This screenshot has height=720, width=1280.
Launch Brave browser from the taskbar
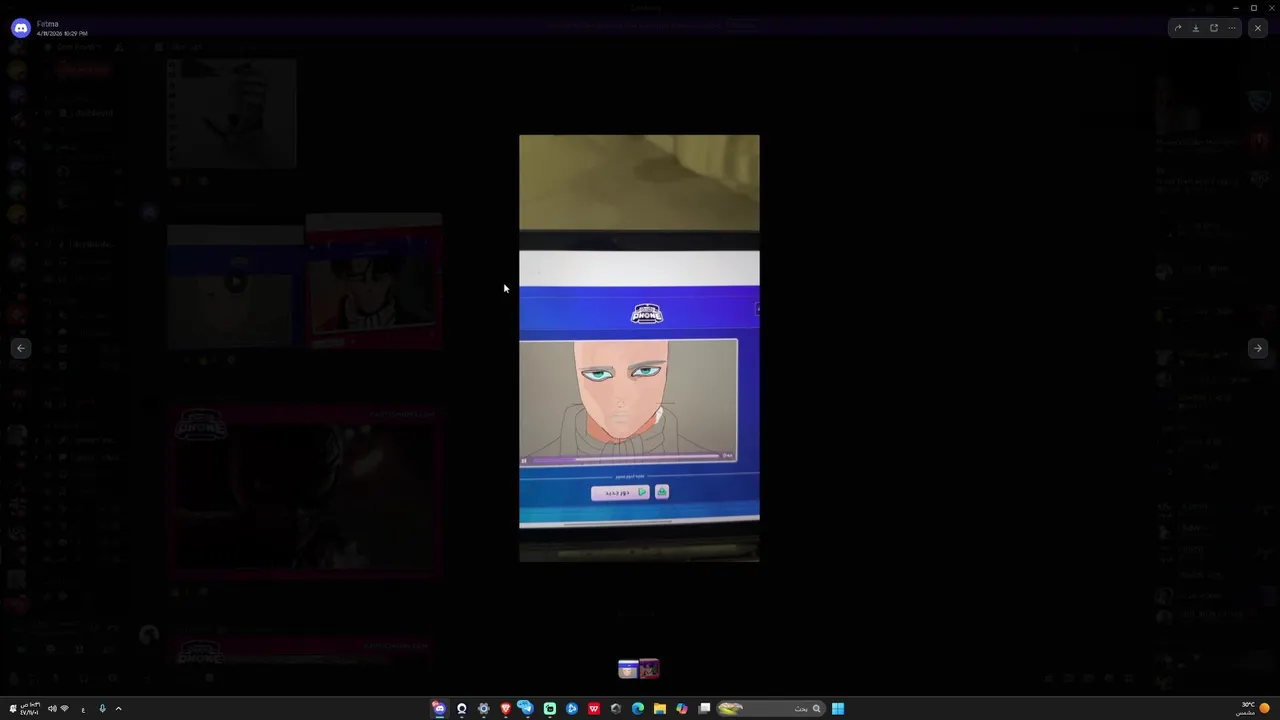pyautogui.click(x=506, y=708)
